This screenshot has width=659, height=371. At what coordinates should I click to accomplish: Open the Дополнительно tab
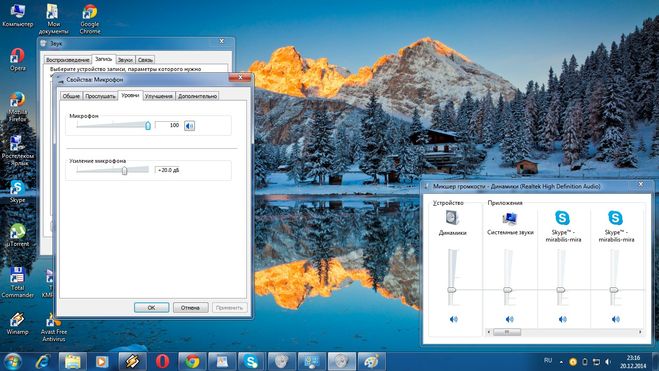pyautogui.click(x=197, y=96)
